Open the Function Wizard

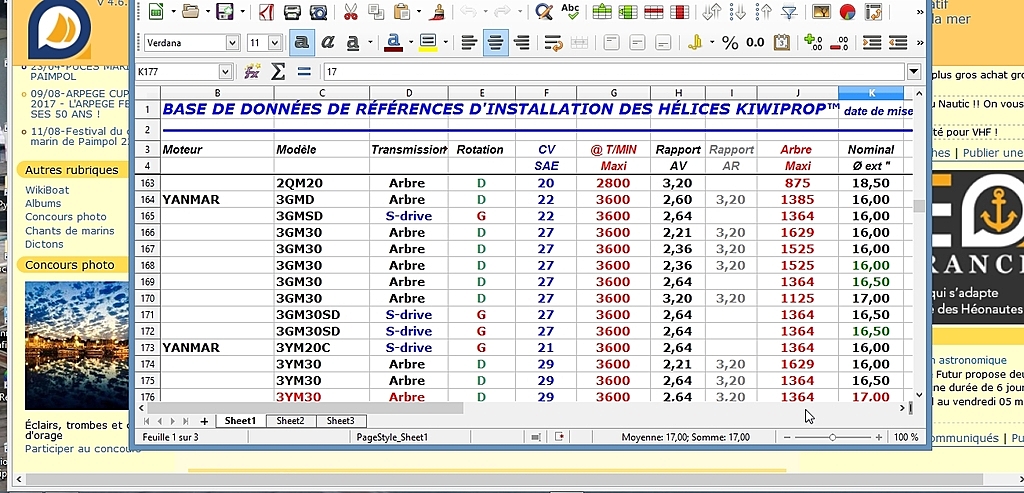[252, 72]
